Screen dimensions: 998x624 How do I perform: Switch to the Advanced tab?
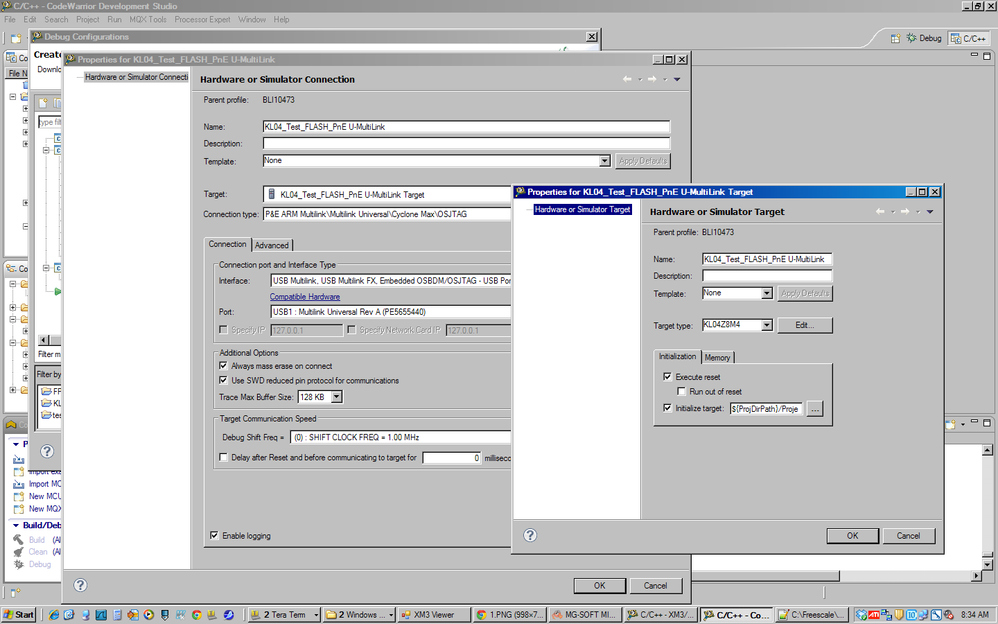click(x=272, y=245)
